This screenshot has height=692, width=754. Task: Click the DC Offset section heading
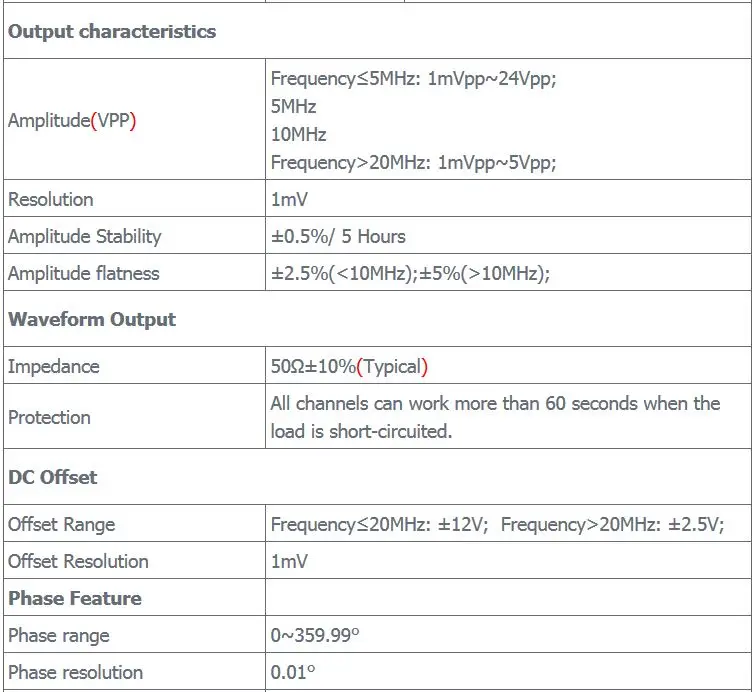pyautogui.click(x=53, y=477)
